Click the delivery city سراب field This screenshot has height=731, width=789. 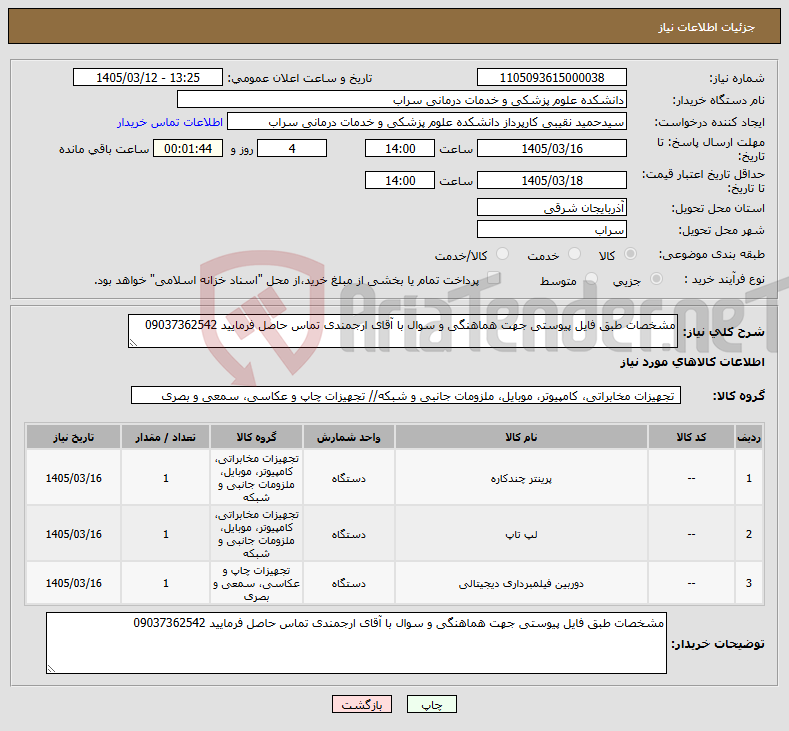coord(551,229)
